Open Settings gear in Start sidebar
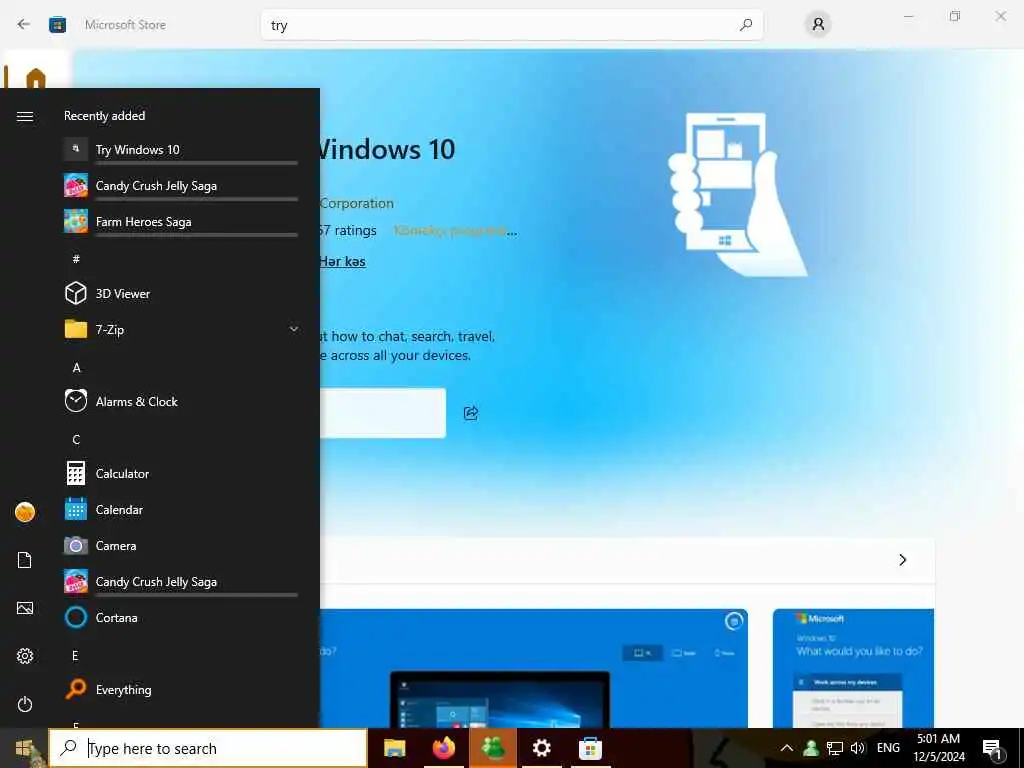Viewport: 1024px width, 768px height. click(25, 656)
